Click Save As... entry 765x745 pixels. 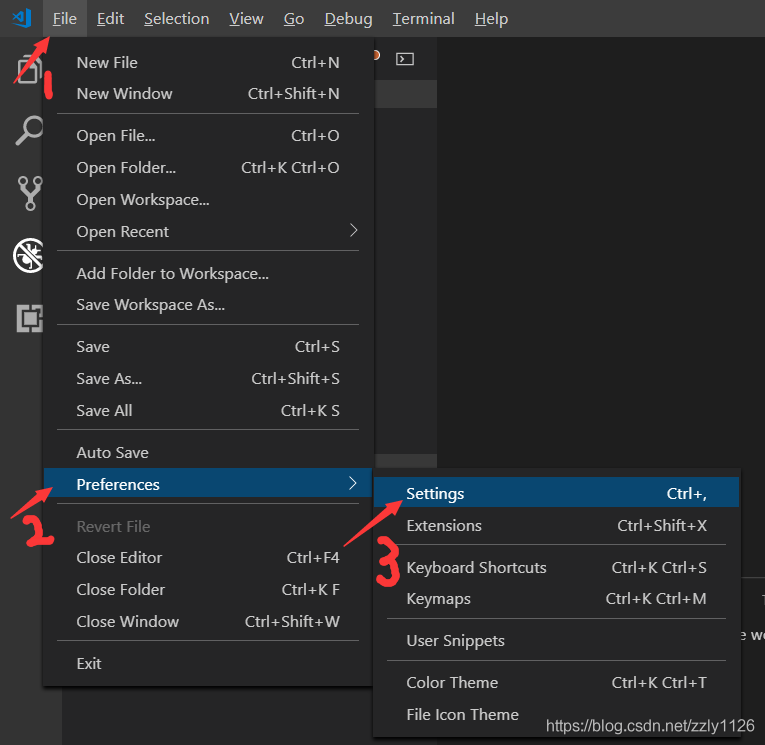[x=208, y=379]
